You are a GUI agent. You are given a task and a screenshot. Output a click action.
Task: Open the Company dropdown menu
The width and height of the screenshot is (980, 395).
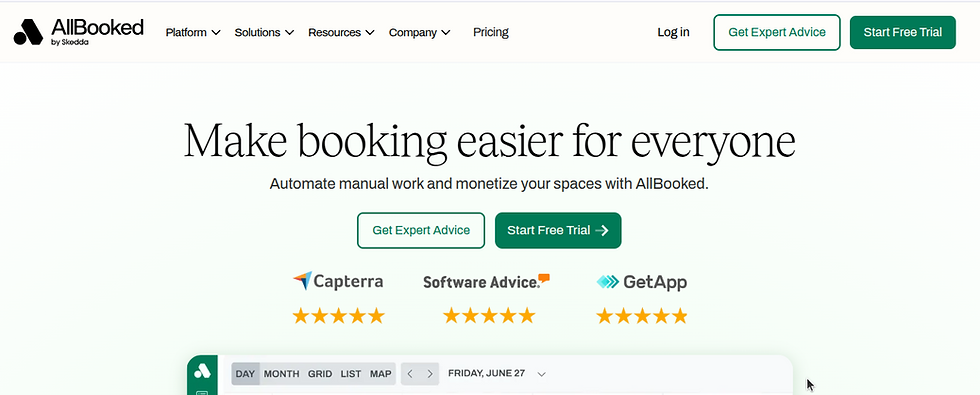point(419,32)
